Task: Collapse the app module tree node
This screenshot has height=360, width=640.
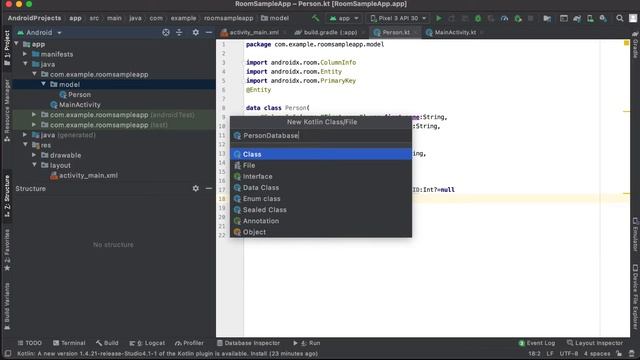Action: tap(16, 44)
